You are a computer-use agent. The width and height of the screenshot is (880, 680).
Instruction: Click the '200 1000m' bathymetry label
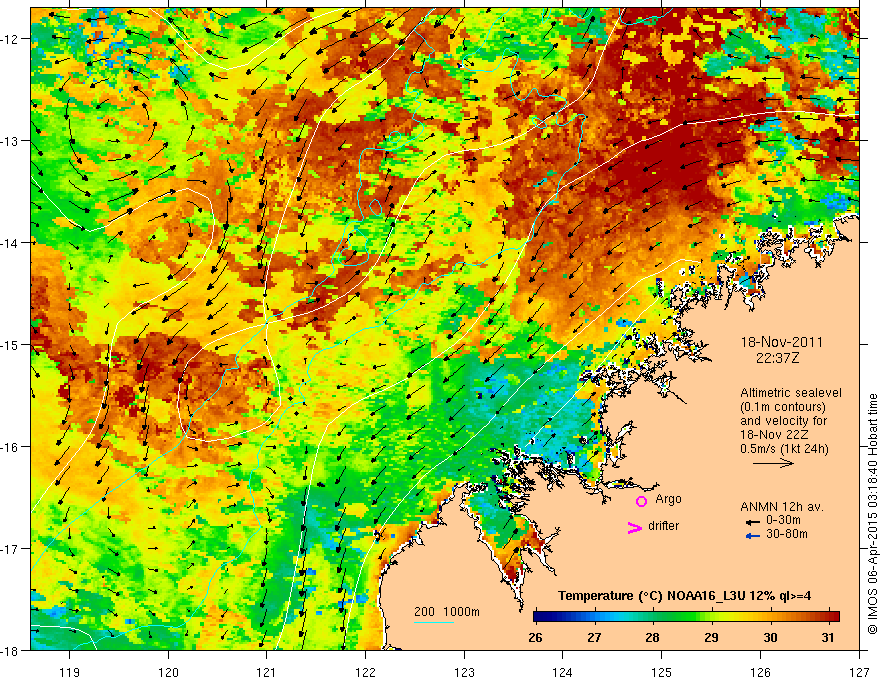(x=447, y=612)
